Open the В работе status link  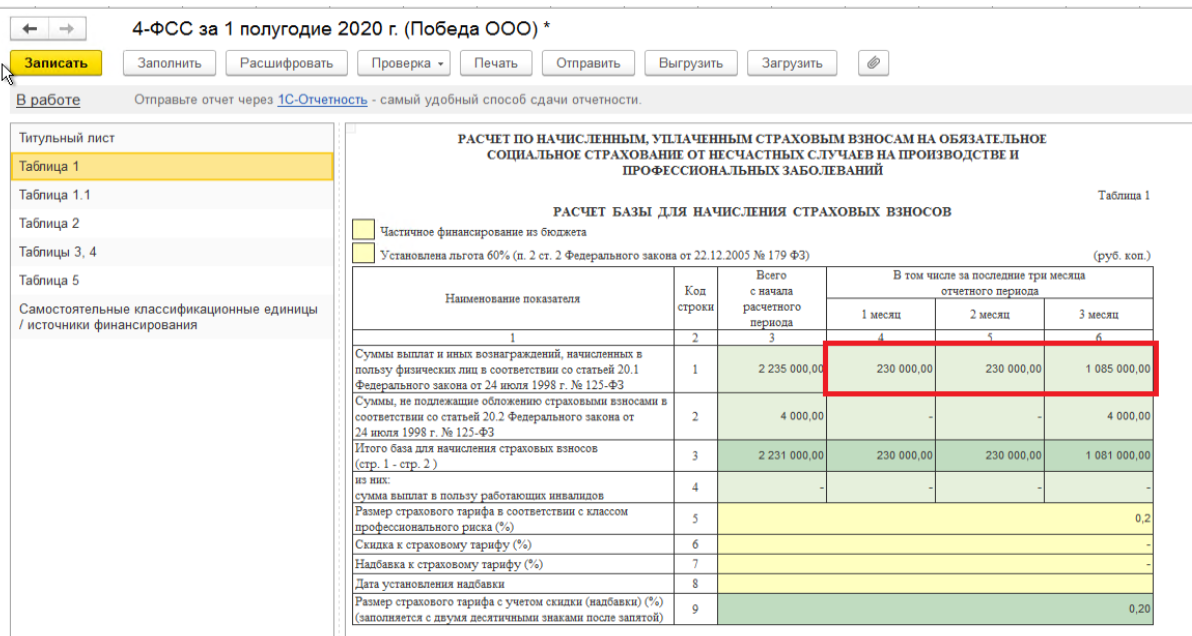point(48,100)
